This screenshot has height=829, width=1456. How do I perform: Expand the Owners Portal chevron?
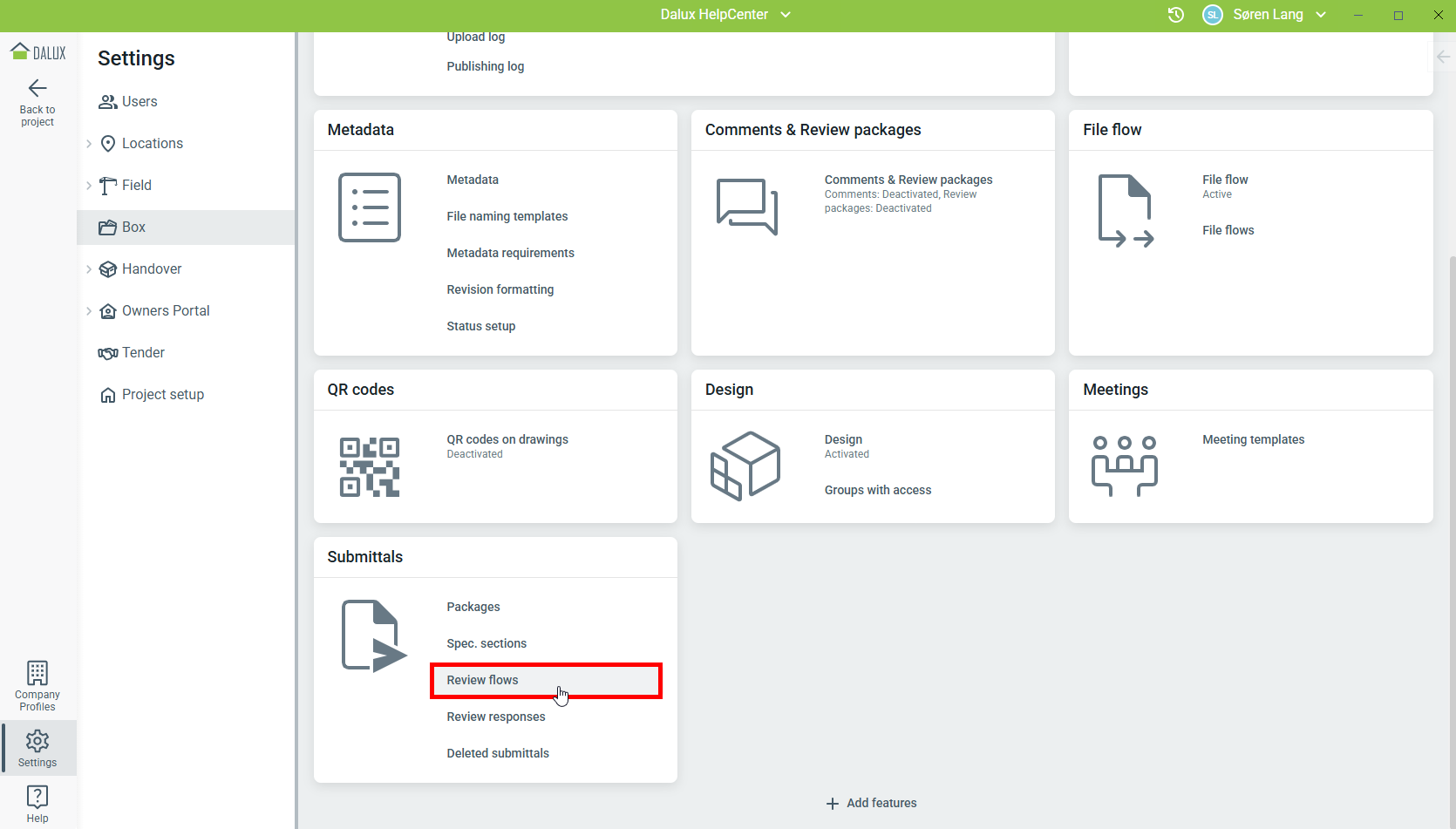point(89,311)
